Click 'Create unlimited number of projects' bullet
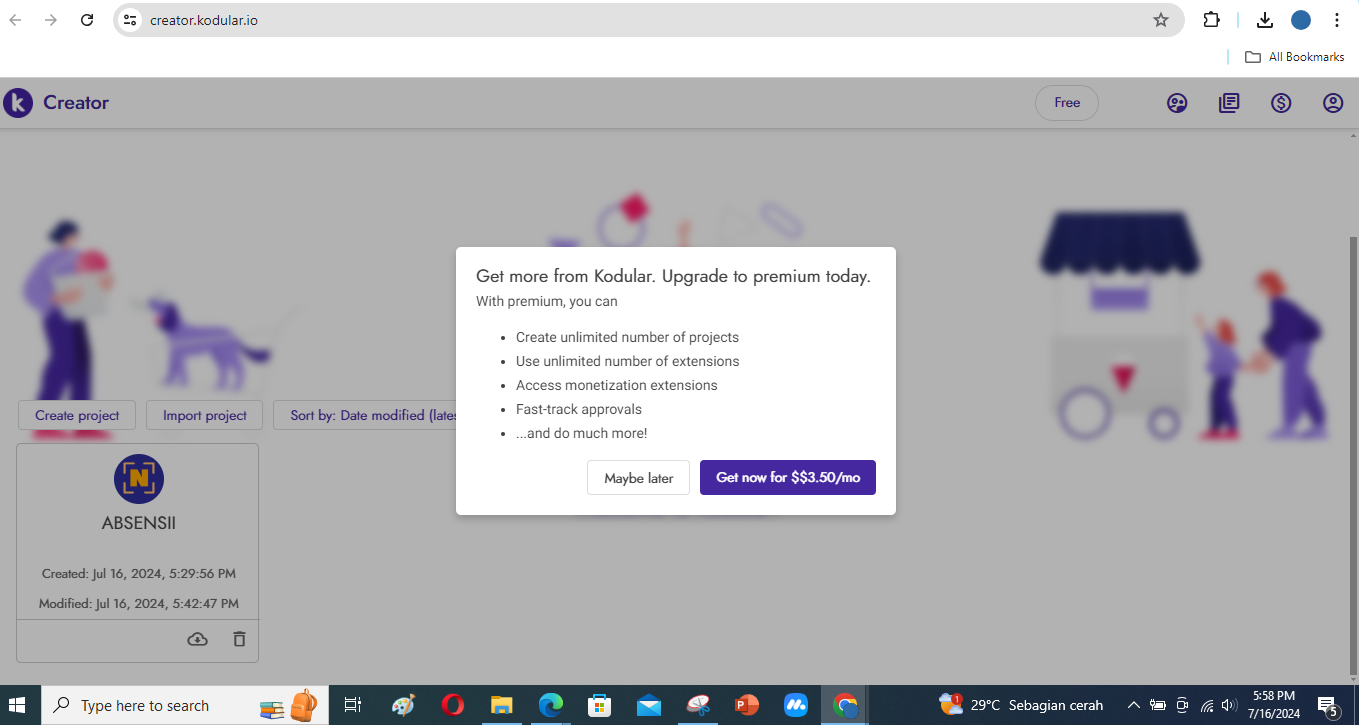This screenshot has width=1359, height=725. (x=627, y=337)
